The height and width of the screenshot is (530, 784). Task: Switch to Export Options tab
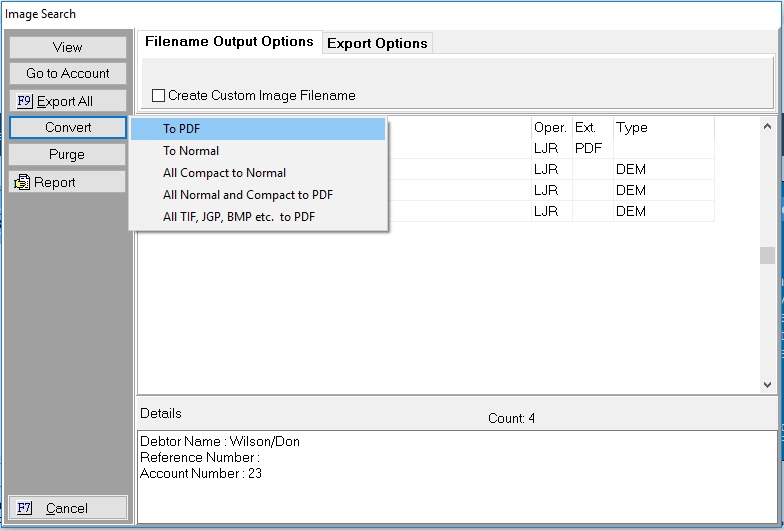pyautogui.click(x=377, y=43)
